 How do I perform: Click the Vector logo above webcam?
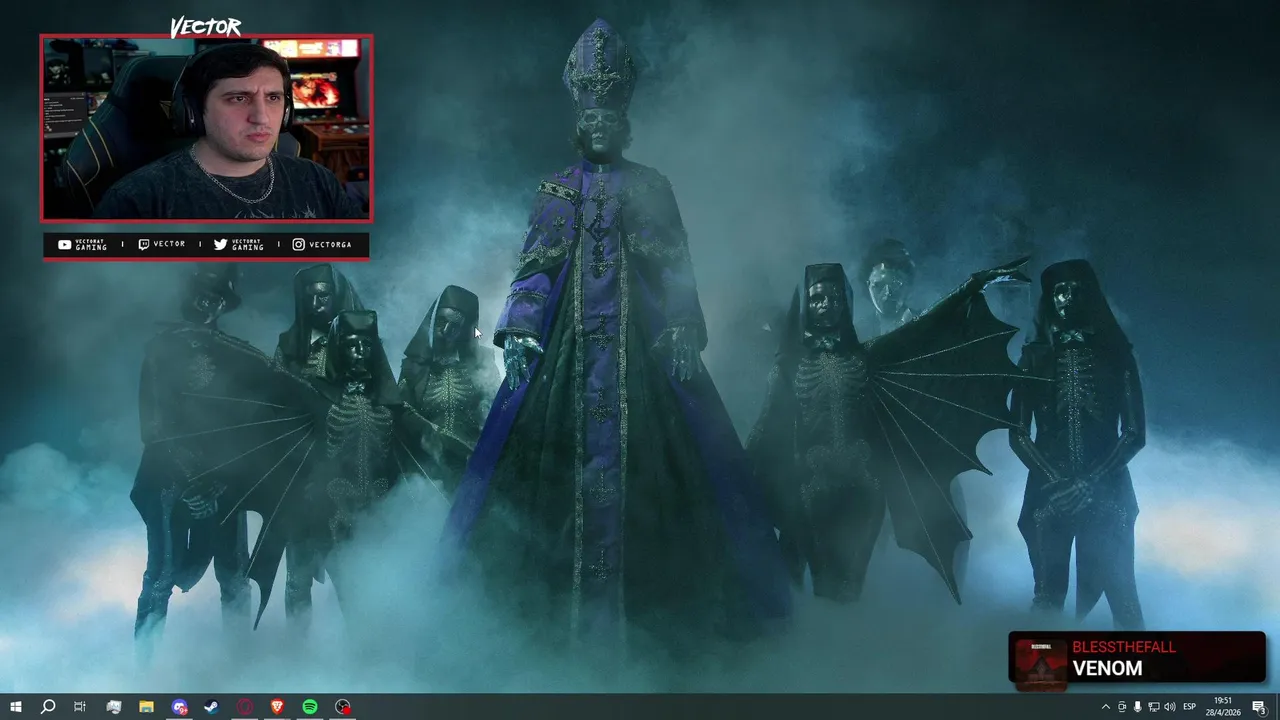[206, 27]
